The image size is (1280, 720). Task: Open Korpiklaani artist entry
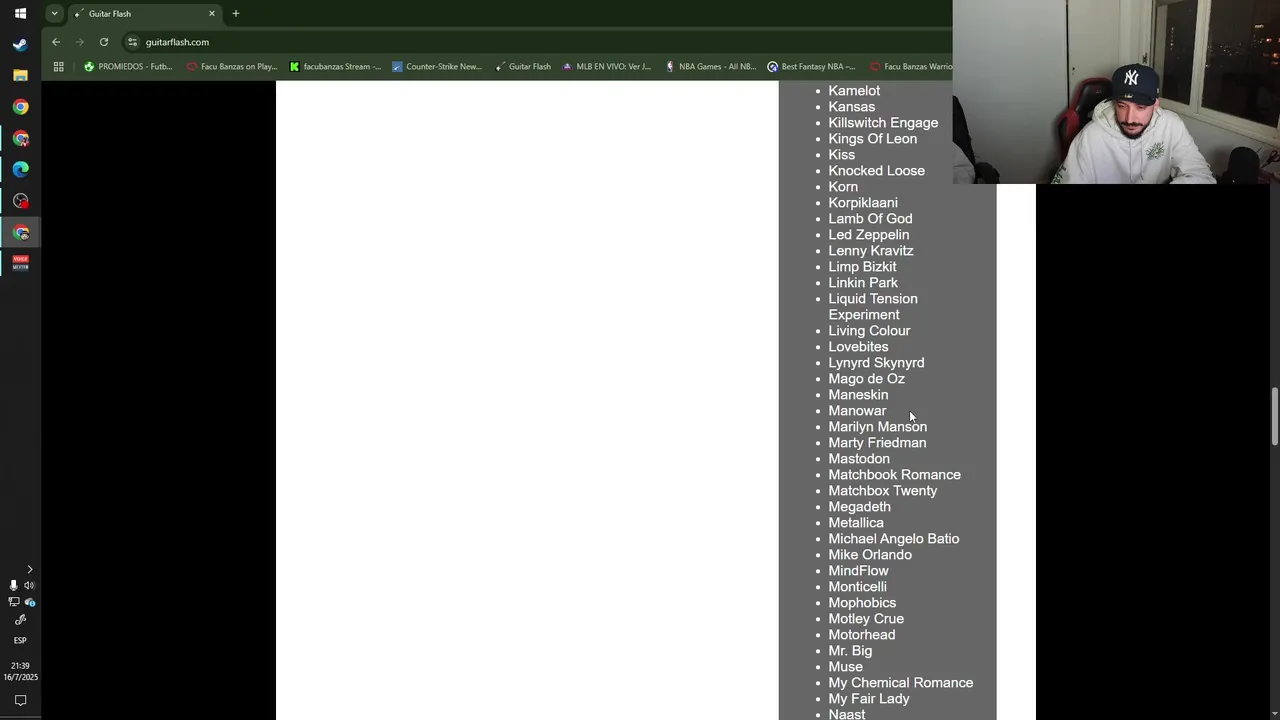[863, 203]
